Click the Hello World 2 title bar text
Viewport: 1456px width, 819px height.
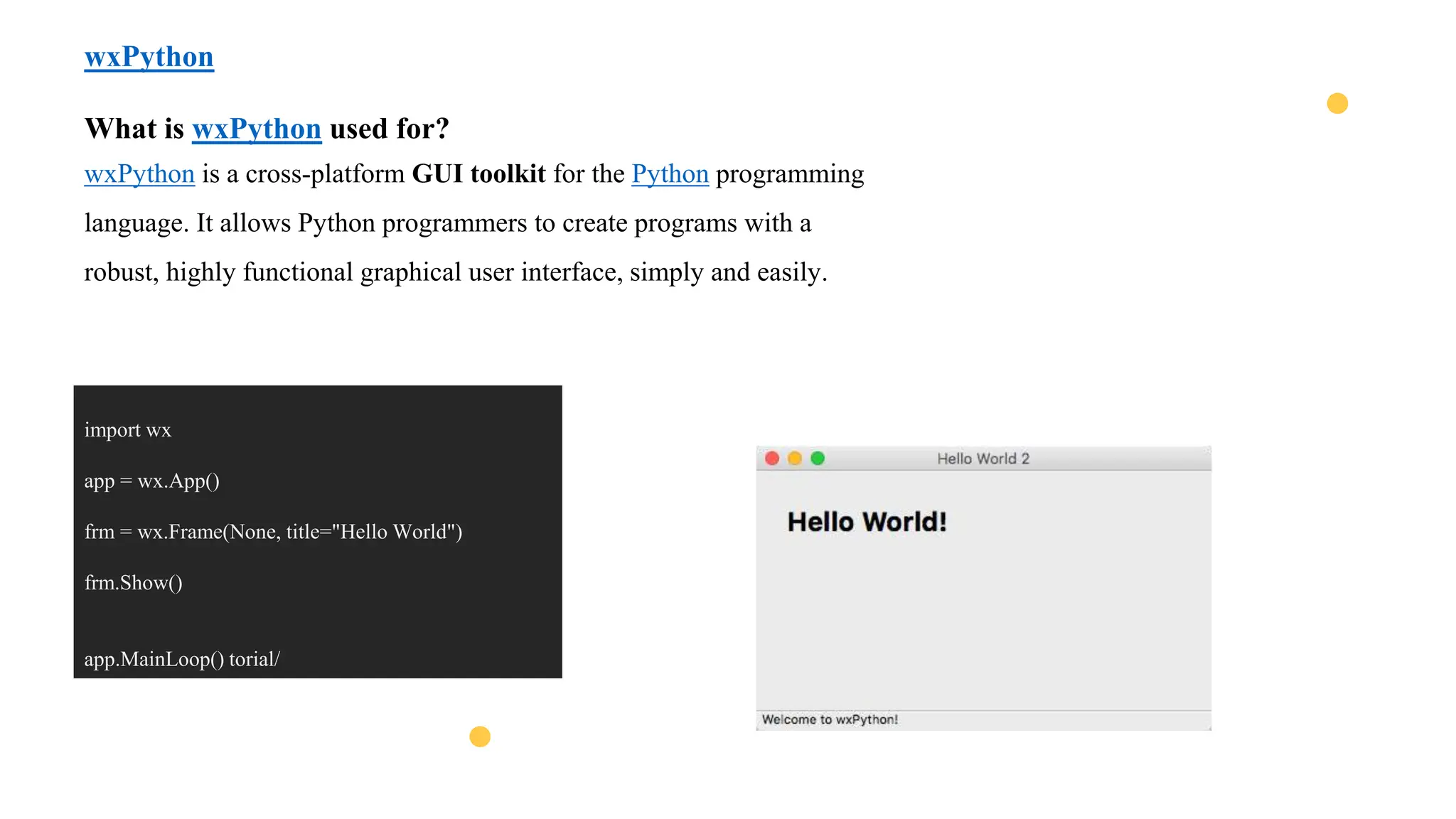983,459
